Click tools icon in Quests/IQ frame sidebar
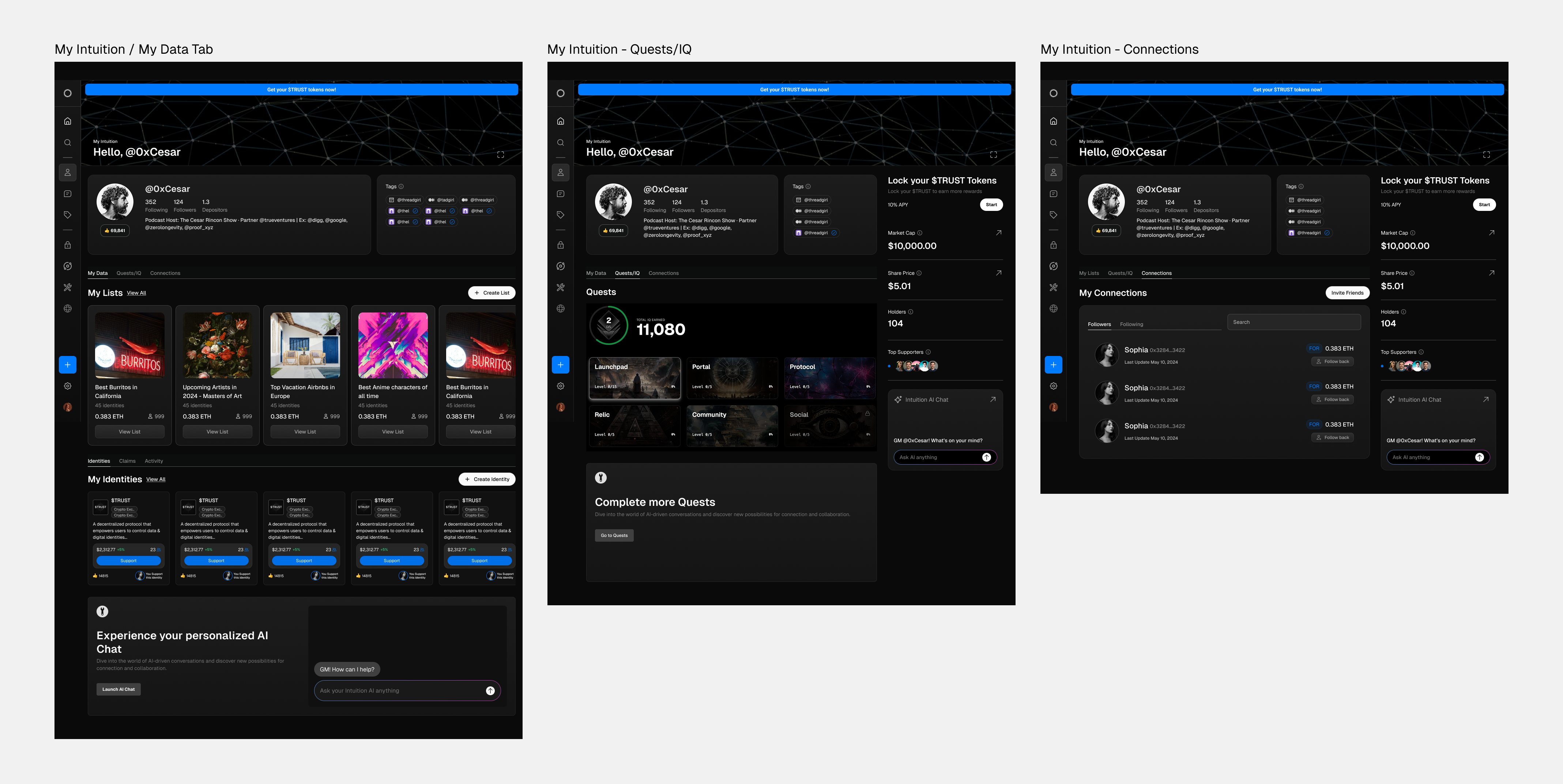The image size is (1563, 784). pos(560,287)
